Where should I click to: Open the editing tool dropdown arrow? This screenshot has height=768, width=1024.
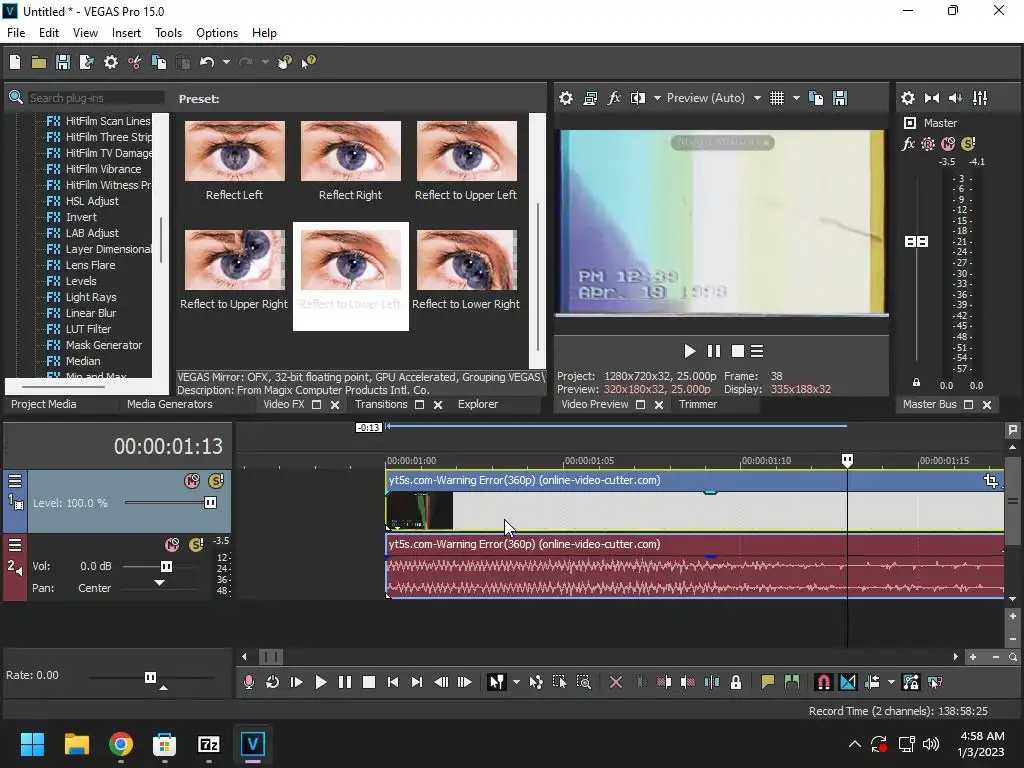(516, 682)
